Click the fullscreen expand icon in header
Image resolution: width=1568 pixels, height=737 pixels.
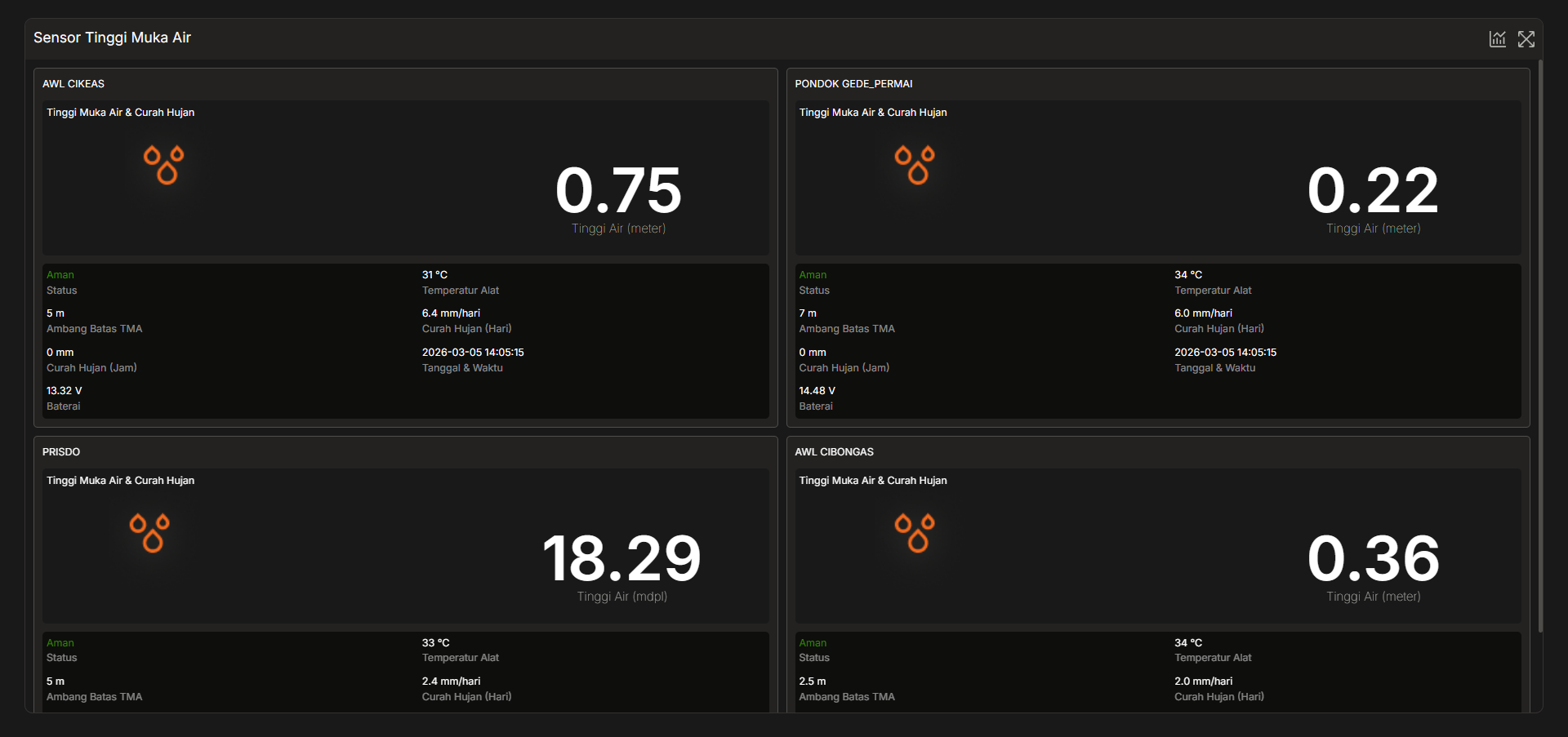[1526, 39]
